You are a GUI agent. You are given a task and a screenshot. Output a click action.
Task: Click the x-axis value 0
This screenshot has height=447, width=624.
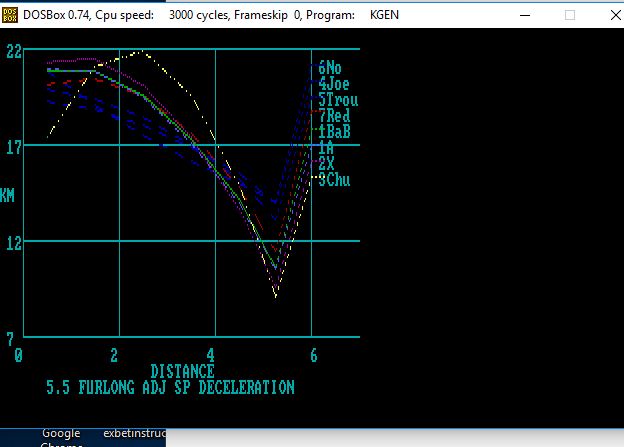pyautogui.click(x=18, y=355)
